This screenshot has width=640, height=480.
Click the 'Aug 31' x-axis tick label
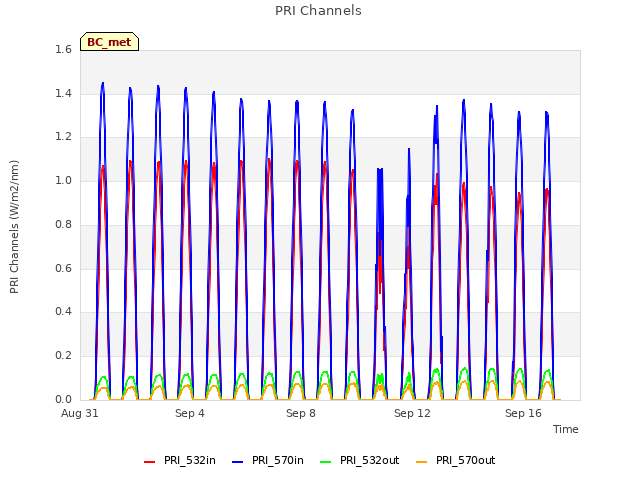(x=80, y=413)
